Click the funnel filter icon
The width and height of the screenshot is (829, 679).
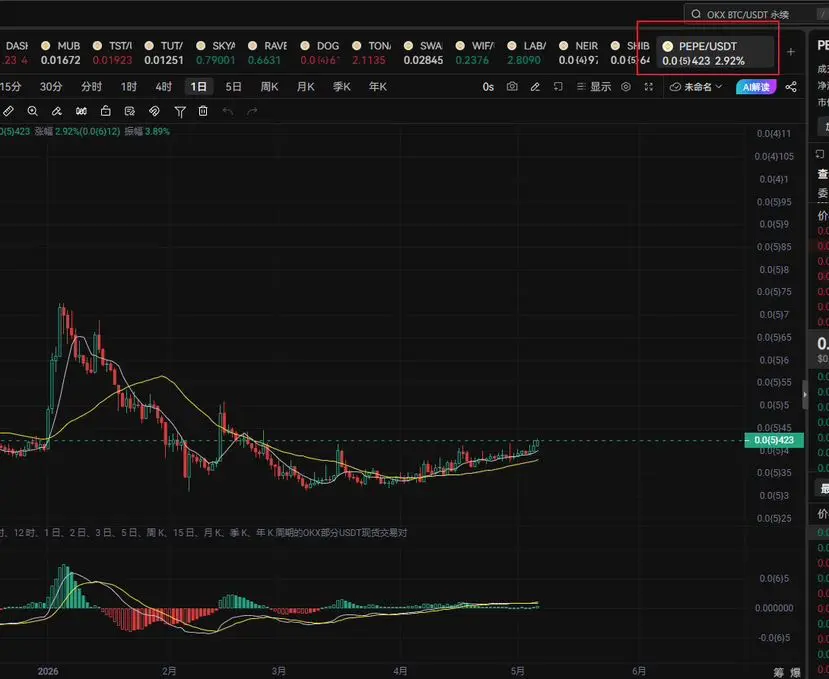click(x=180, y=112)
